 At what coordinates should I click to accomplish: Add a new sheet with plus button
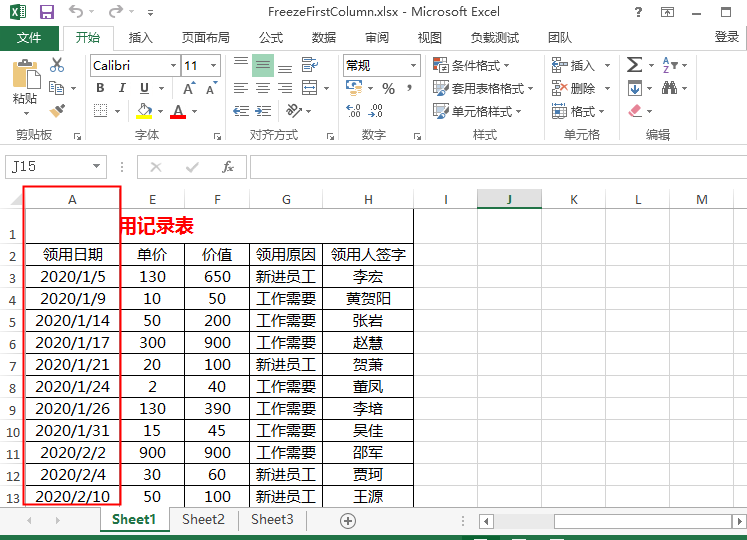coord(348,521)
